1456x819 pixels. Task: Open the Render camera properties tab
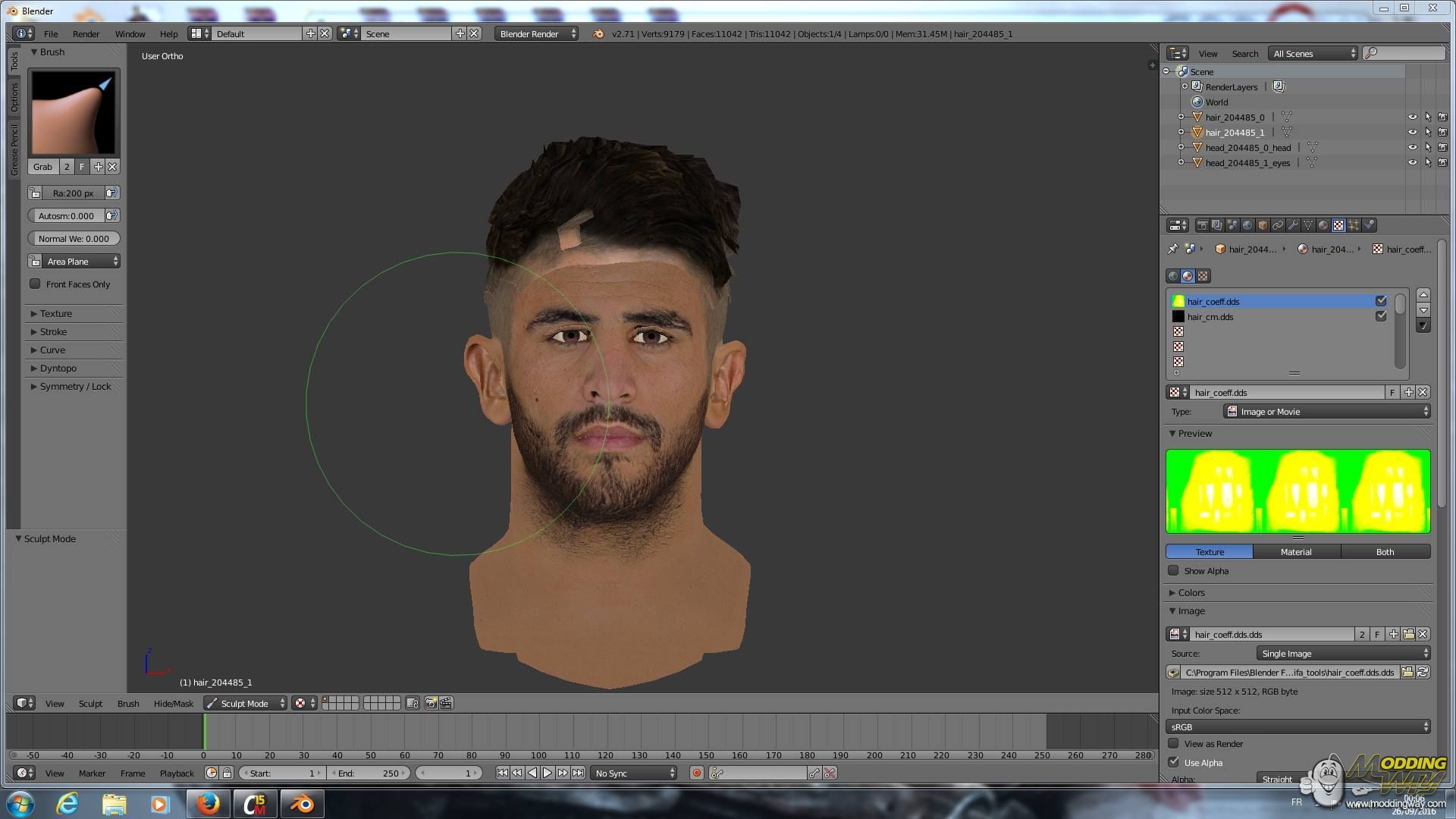pyautogui.click(x=1202, y=225)
